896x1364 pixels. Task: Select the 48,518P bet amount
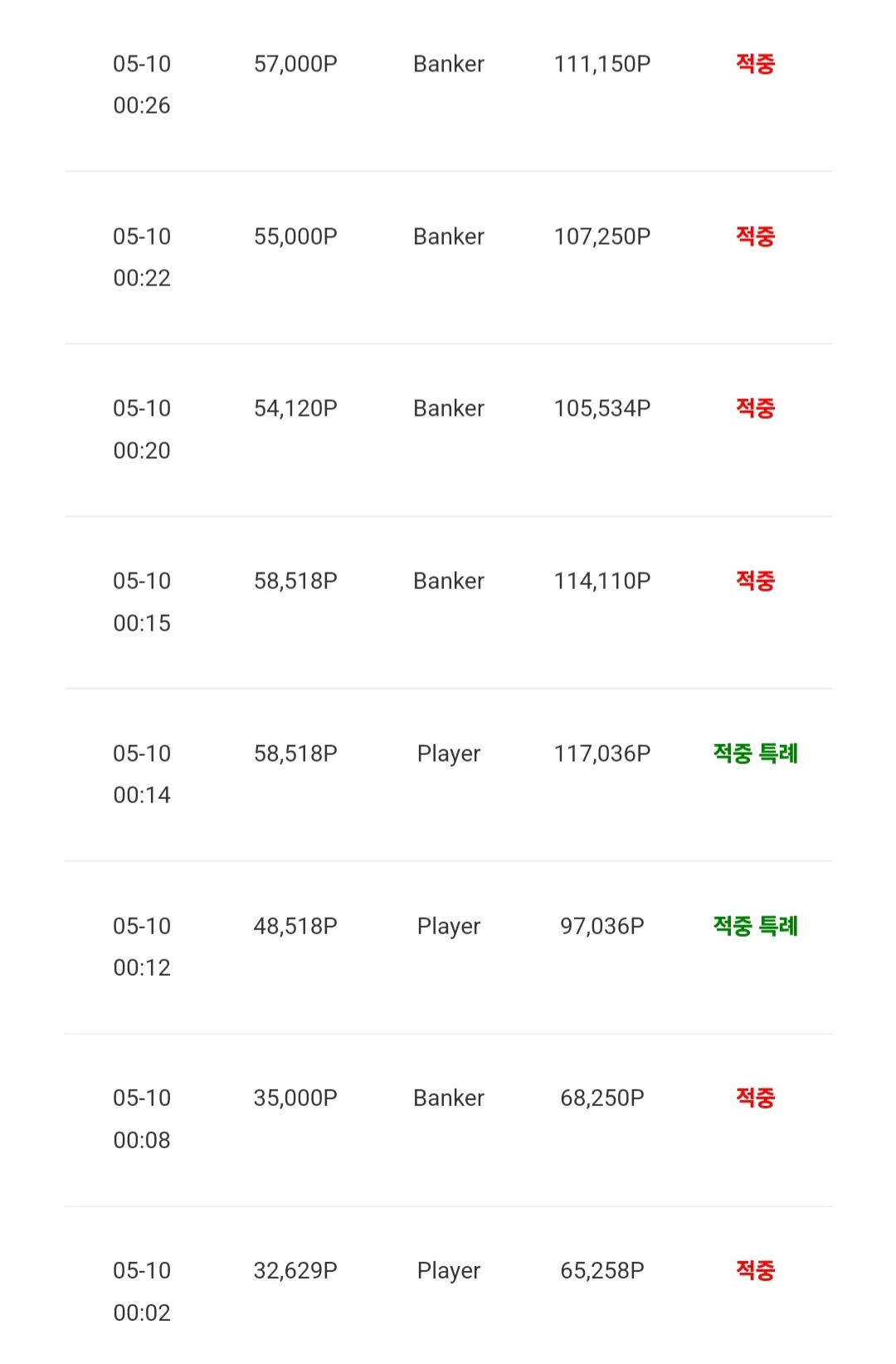tap(295, 926)
